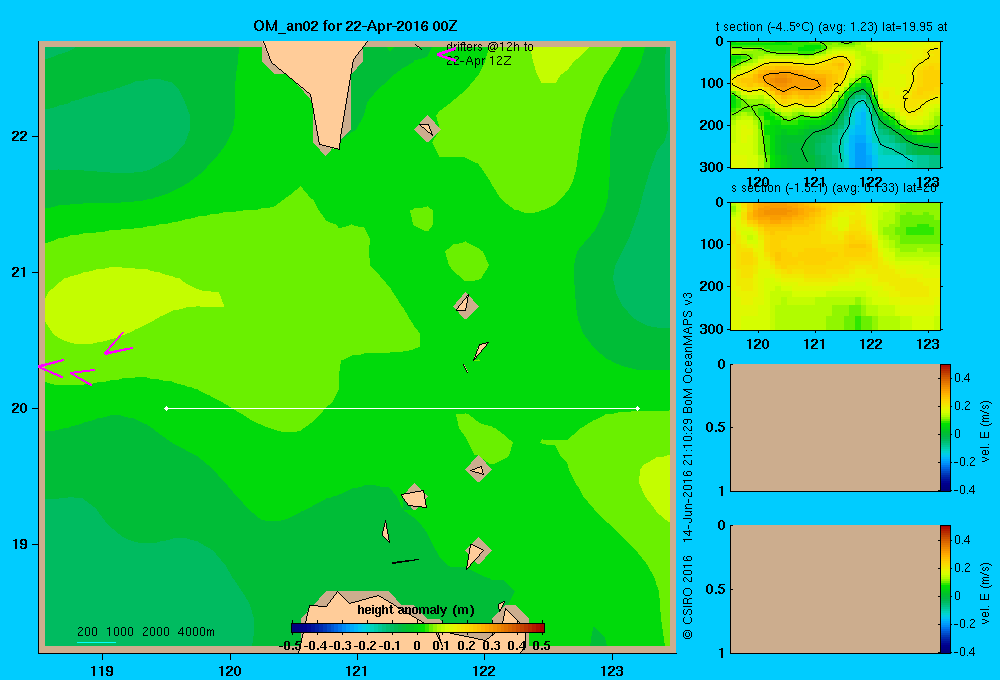The image size is (1000, 680).
Task: Click depth label 100 on the t section axis
Action: [714, 83]
